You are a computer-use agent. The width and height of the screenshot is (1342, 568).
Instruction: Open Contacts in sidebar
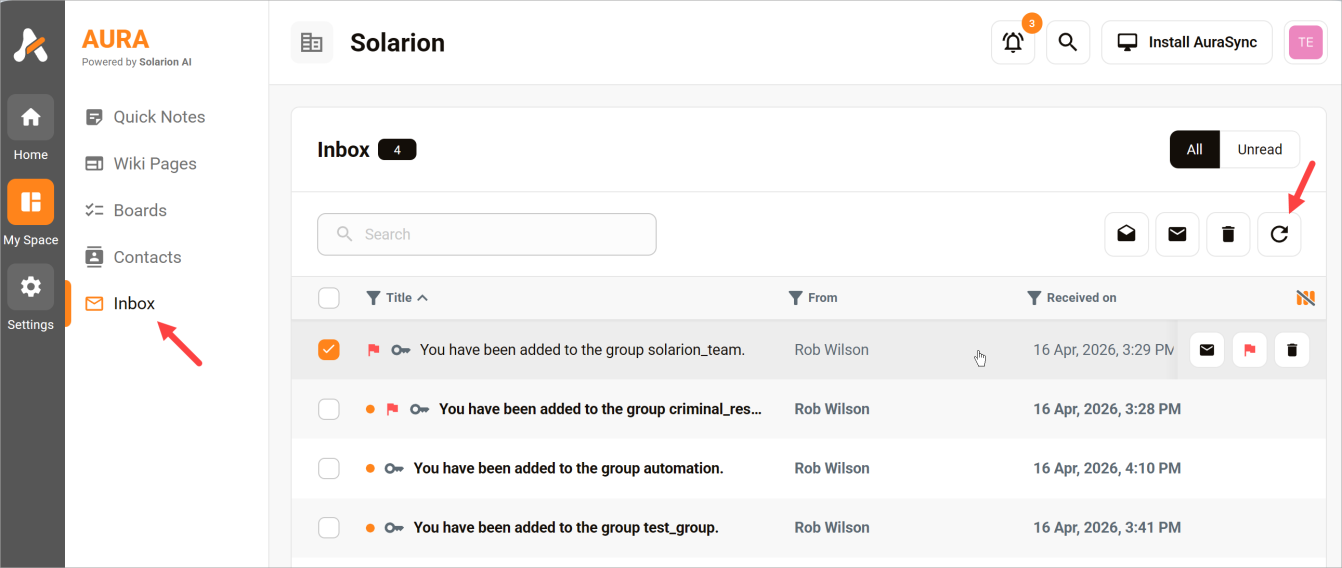point(133,257)
